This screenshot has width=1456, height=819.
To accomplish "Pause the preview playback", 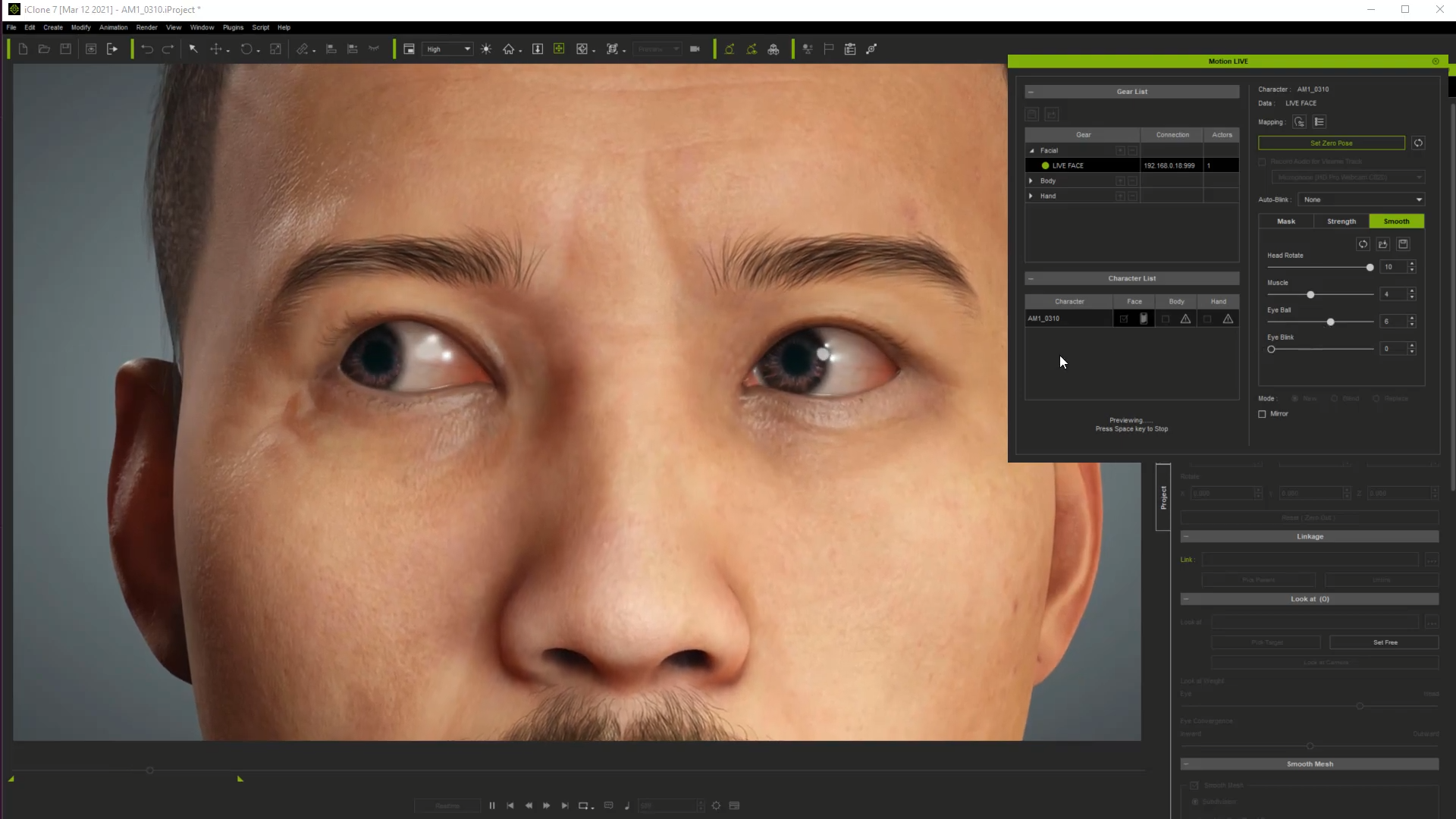I will tap(492, 805).
